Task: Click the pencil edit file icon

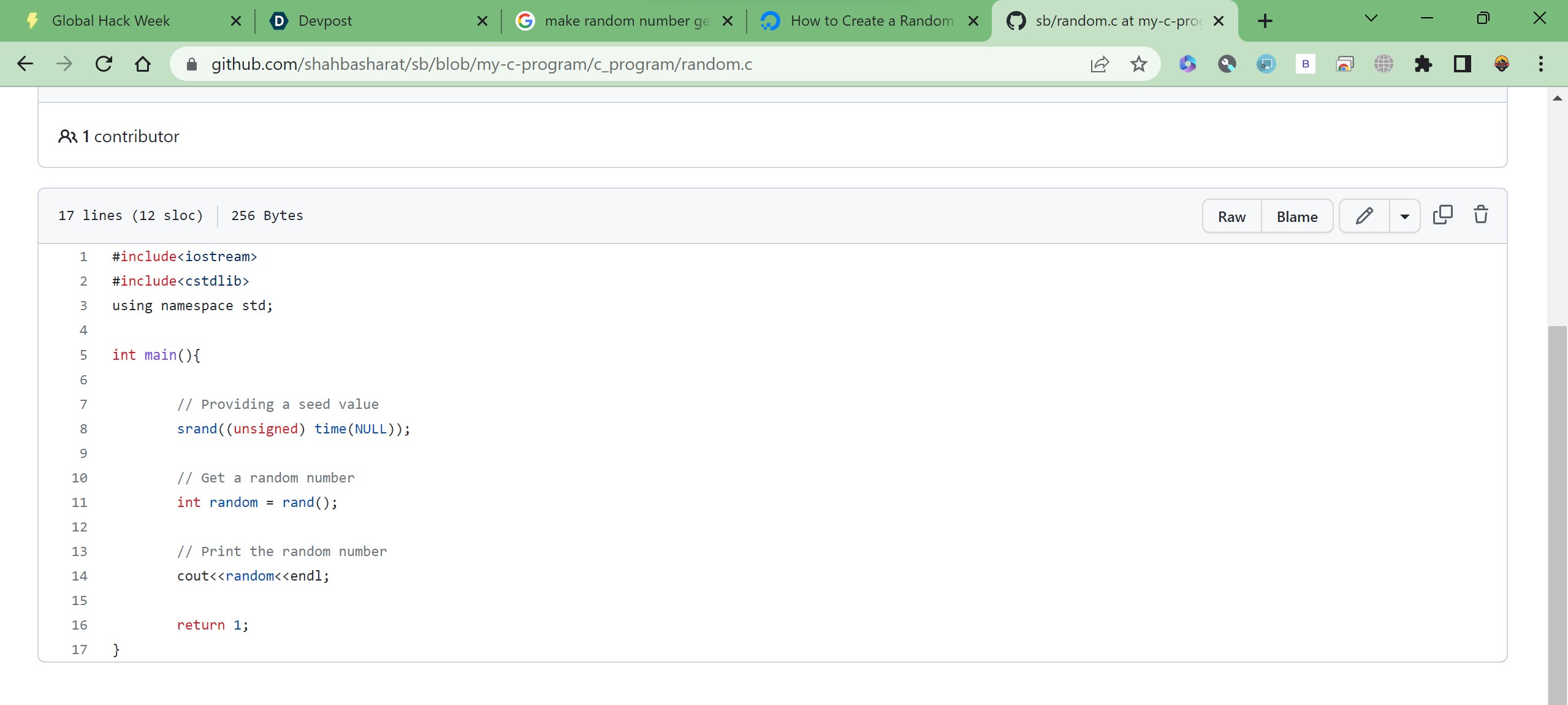Action: tap(1364, 216)
